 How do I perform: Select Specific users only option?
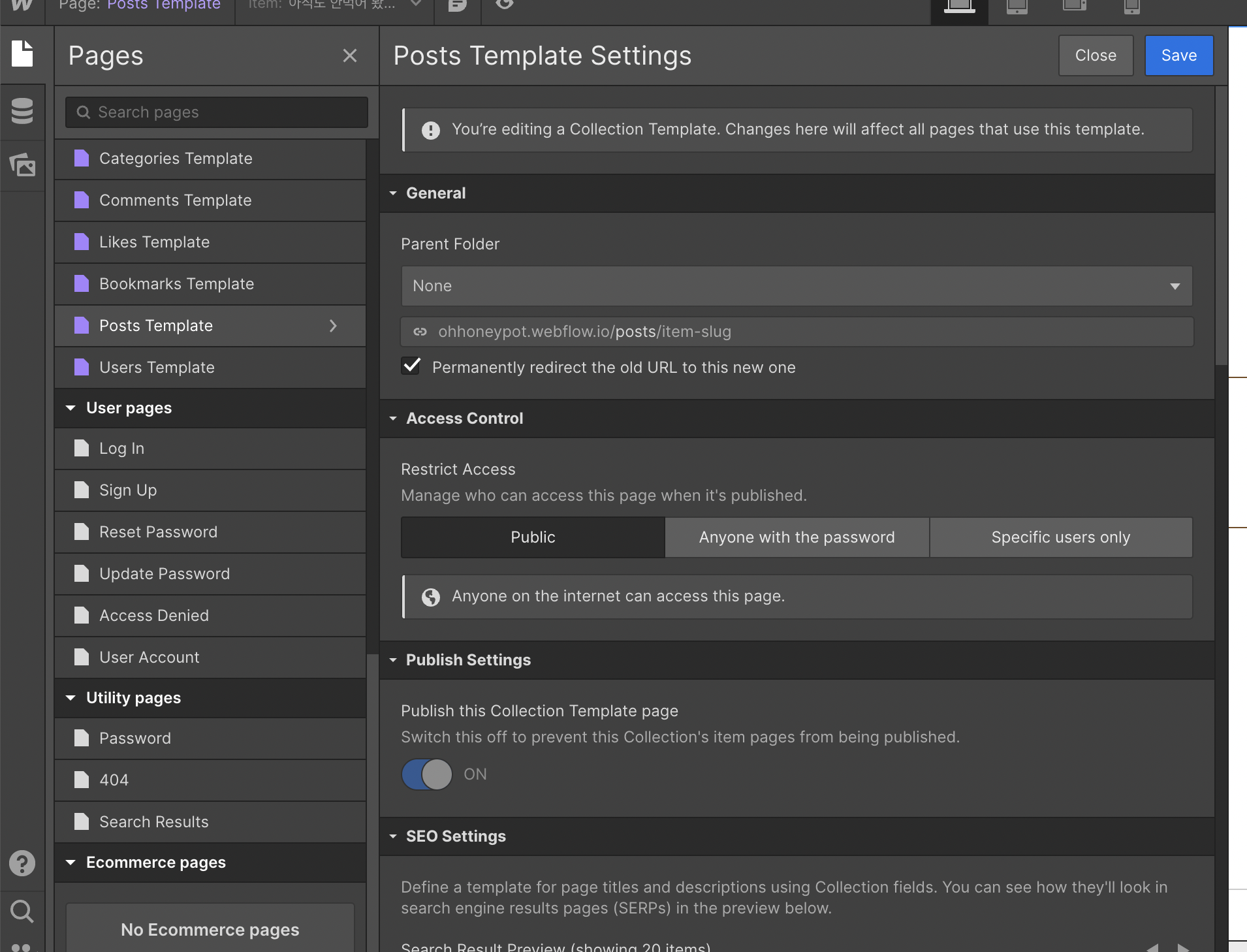[x=1061, y=537]
